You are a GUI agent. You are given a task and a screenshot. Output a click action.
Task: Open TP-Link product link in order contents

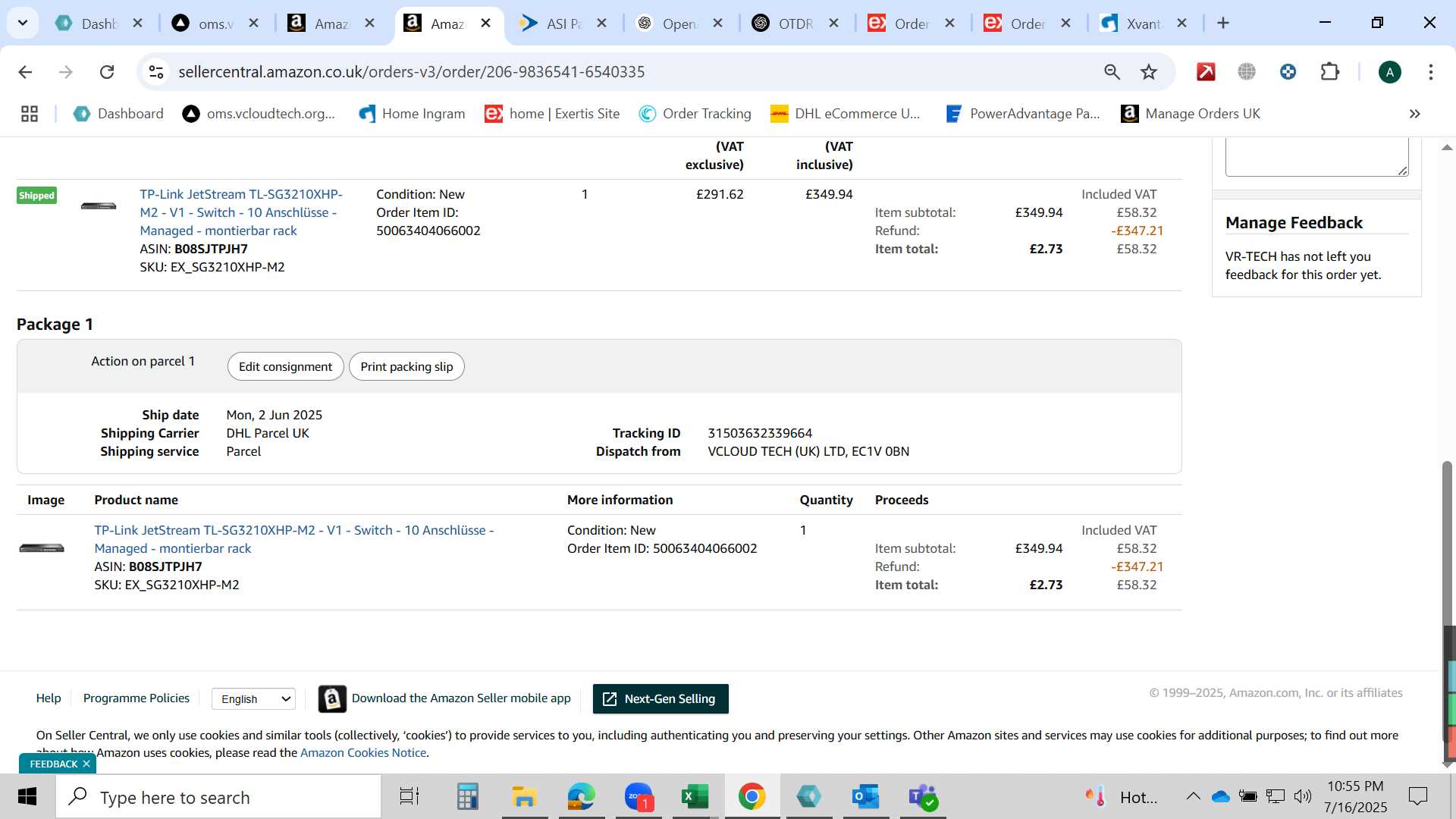(x=240, y=213)
